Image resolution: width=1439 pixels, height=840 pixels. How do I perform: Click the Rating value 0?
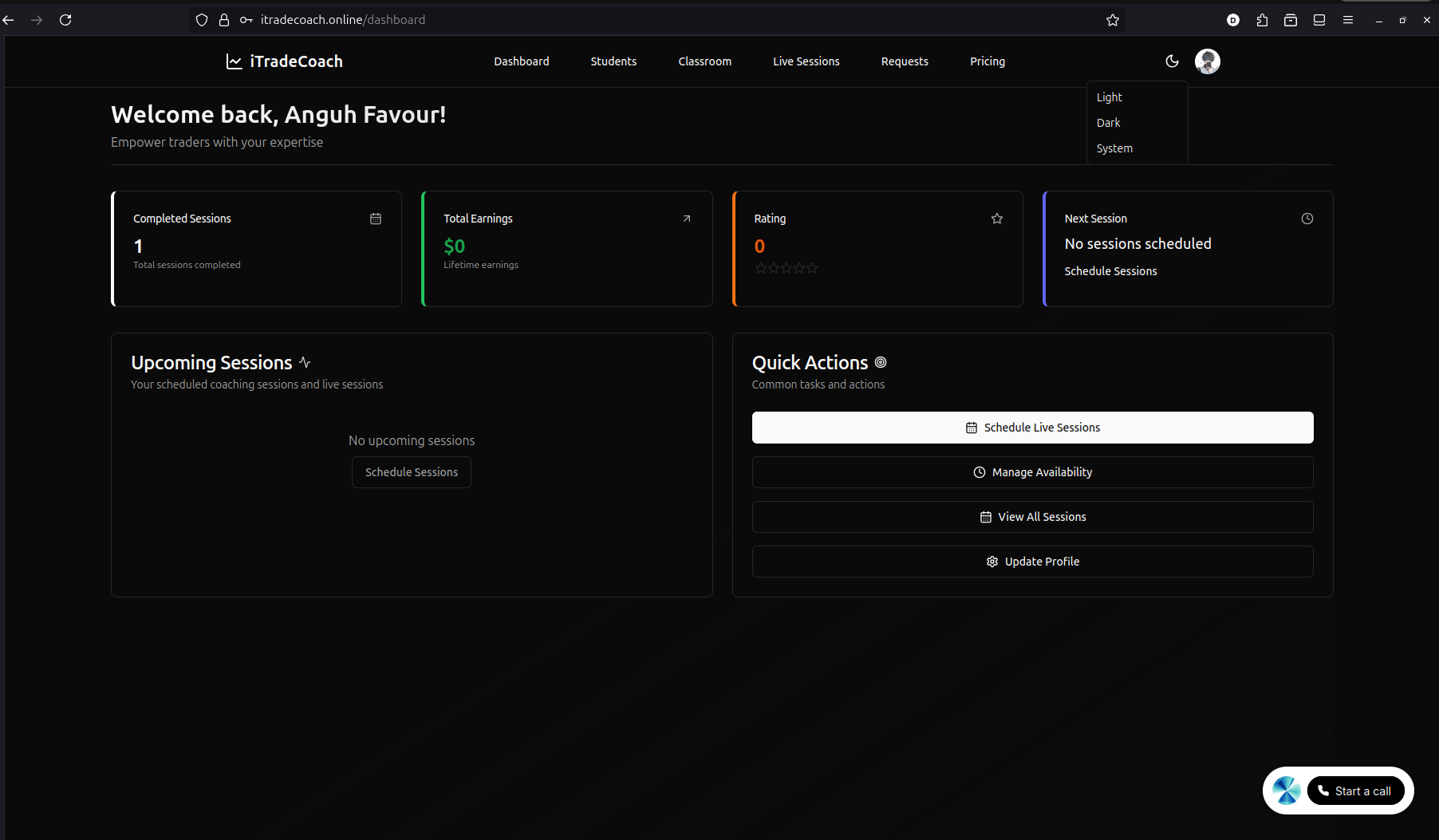(x=759, y=246)
